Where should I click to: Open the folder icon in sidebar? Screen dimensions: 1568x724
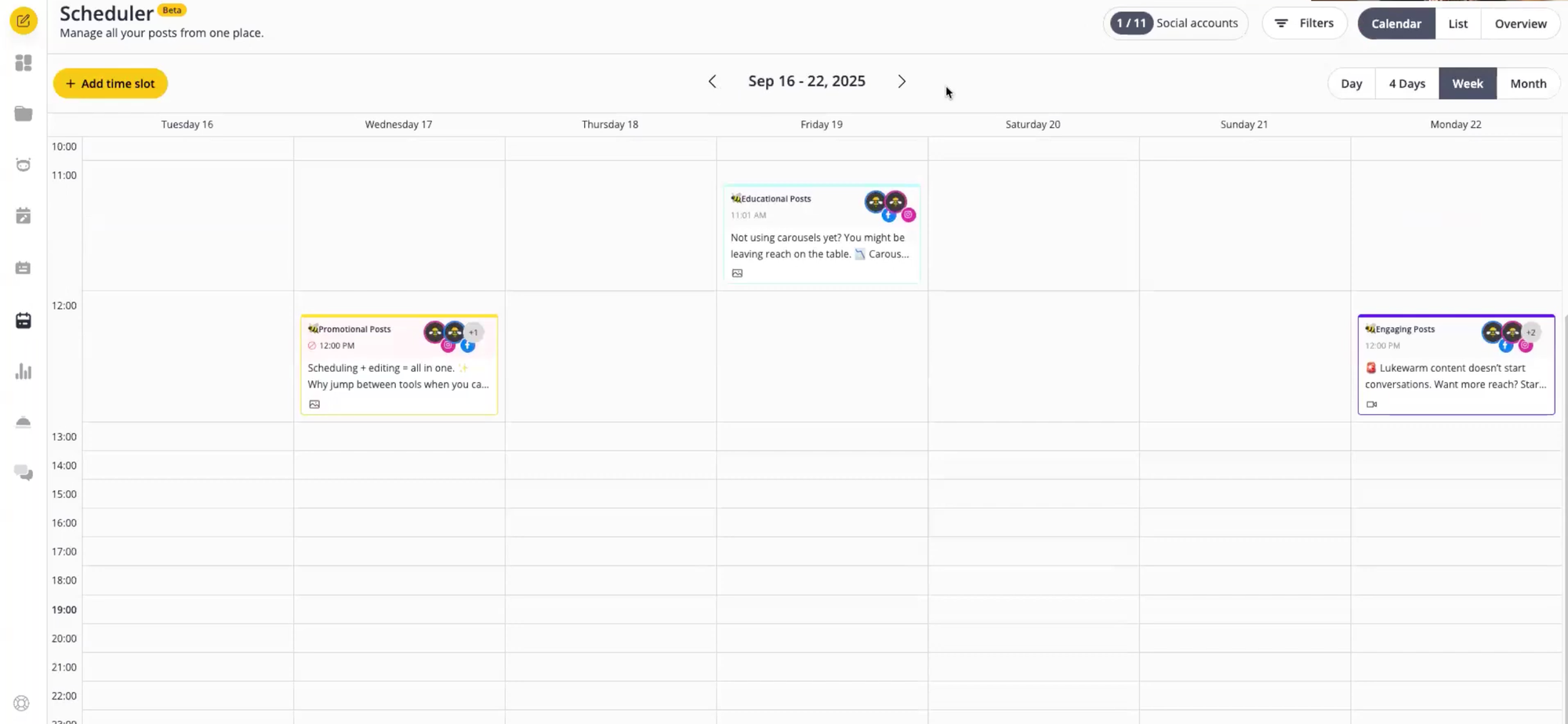click(x=24, y=114)
